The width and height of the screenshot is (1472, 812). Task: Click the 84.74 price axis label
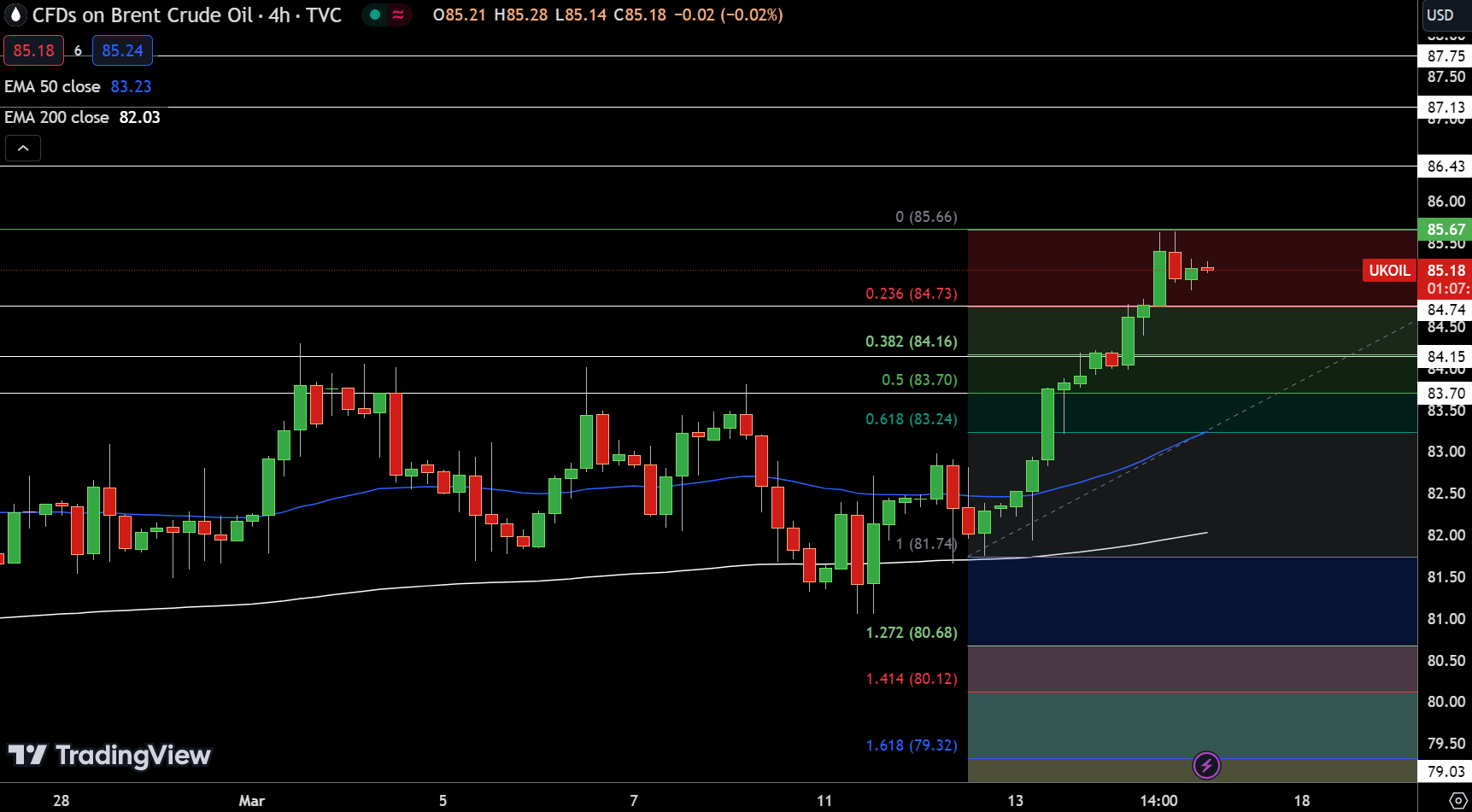(x=1446, y=310)
